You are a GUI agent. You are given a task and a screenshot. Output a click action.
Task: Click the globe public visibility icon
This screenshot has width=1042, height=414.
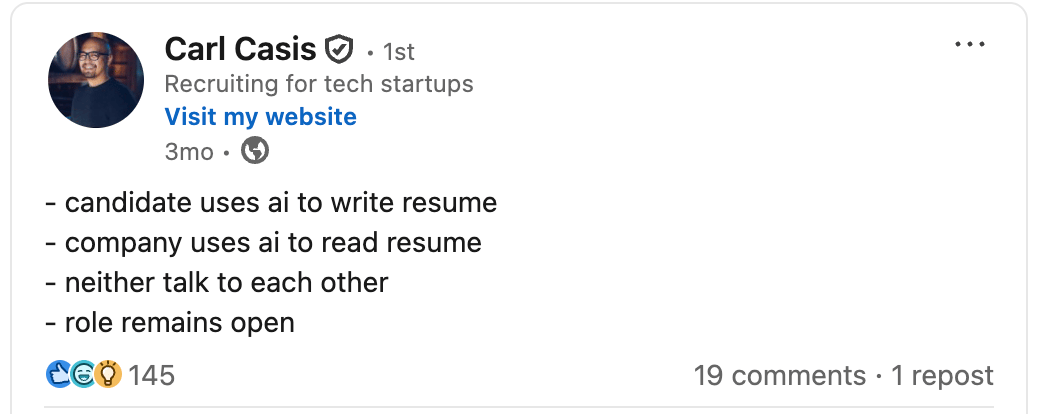point(256,151)
